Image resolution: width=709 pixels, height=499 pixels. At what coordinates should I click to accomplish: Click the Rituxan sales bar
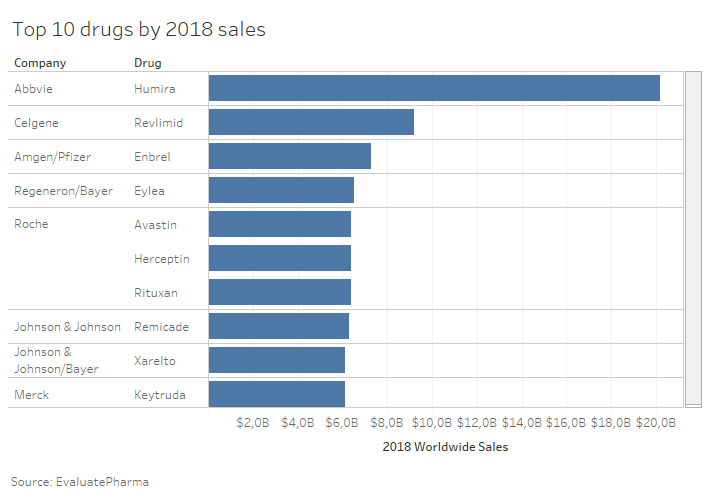280,292
